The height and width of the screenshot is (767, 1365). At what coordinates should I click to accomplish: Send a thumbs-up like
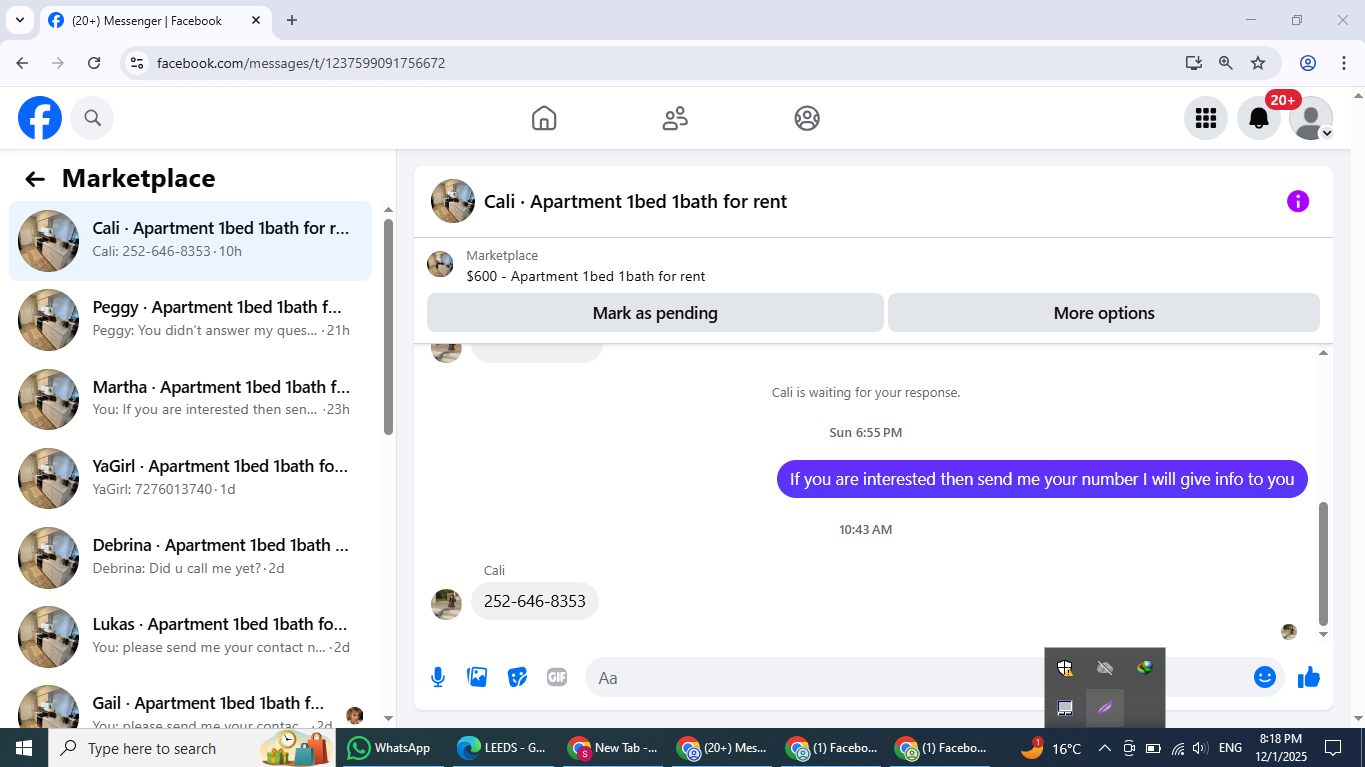point(1309,677)
